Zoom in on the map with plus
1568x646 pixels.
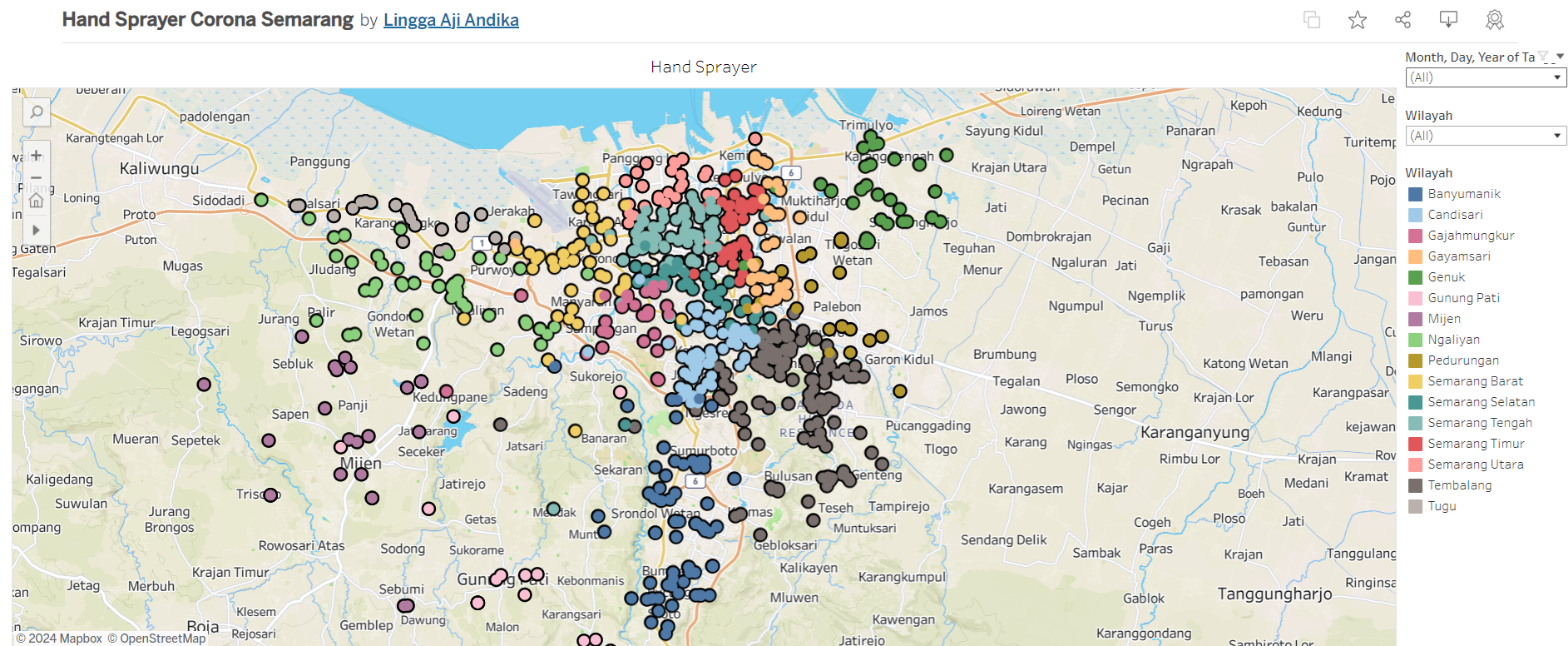tap(37, 156)
